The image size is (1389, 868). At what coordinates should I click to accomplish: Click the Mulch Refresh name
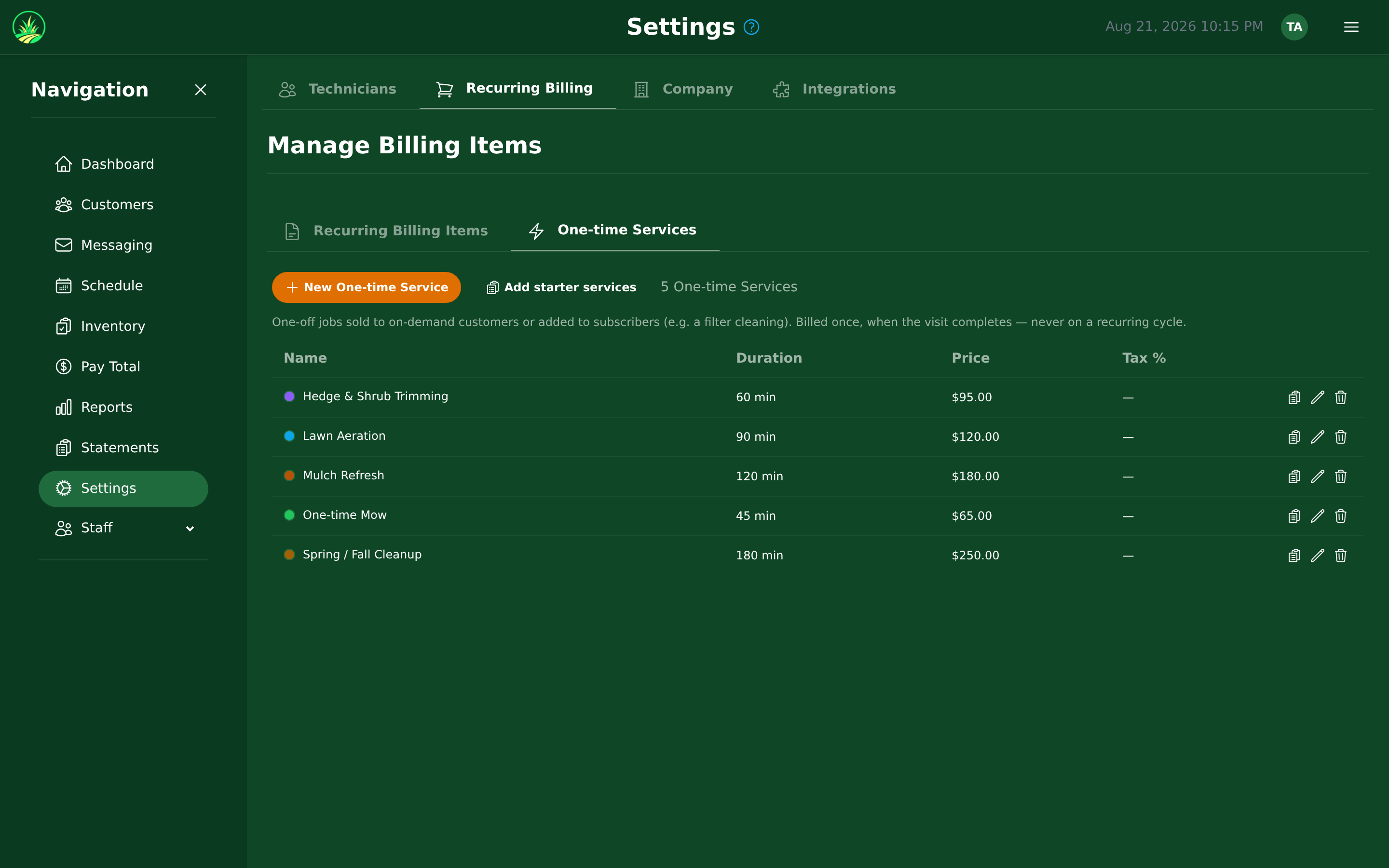coord(343,475)
